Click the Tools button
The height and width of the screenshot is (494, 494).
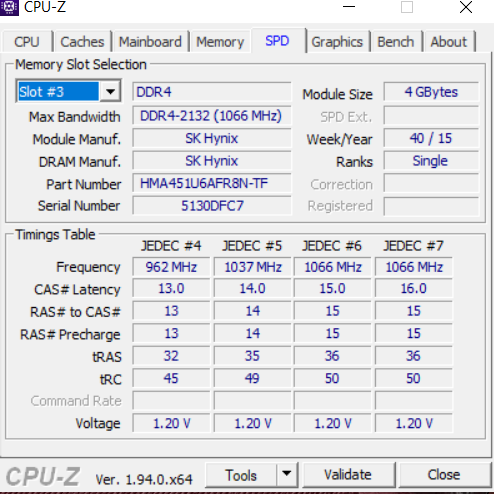[x=241, y=475]
